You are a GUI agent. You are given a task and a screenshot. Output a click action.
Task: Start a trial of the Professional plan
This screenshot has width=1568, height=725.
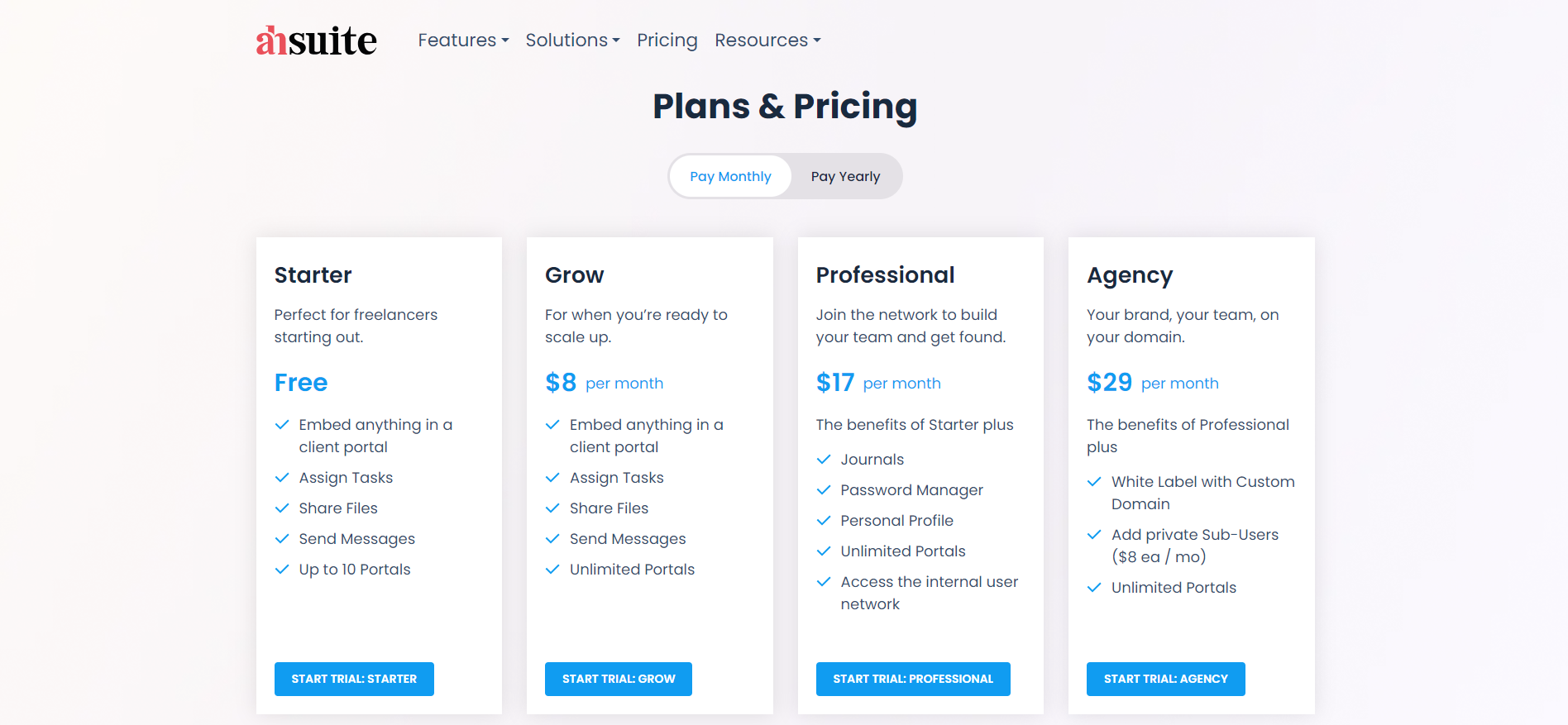912,679
